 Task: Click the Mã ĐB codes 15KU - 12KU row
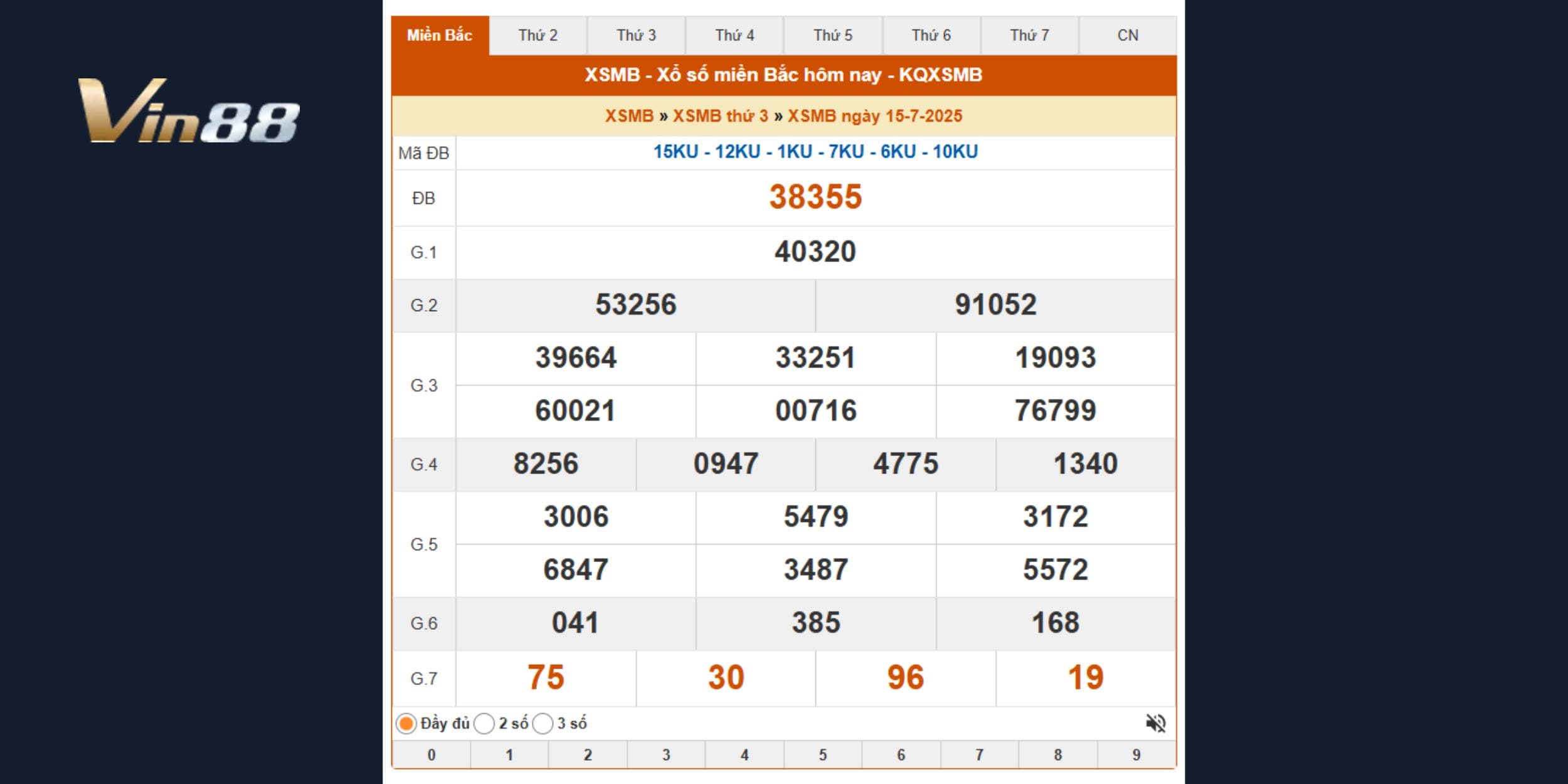(815, 152)
